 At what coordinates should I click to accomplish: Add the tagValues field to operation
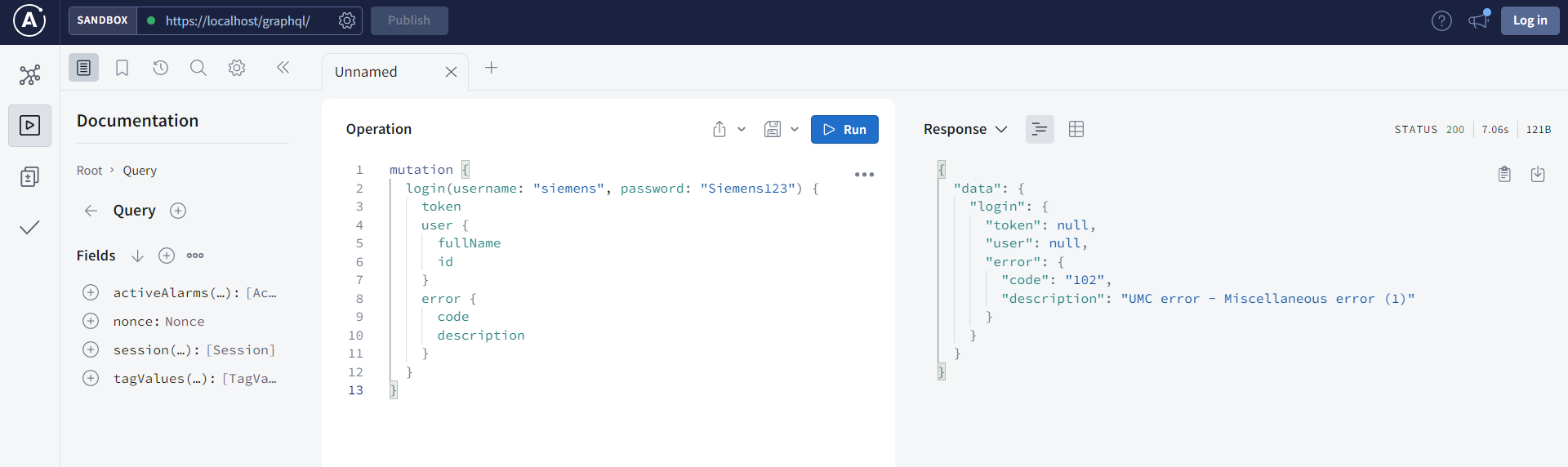pyautogui.click(x=91, y=378)
